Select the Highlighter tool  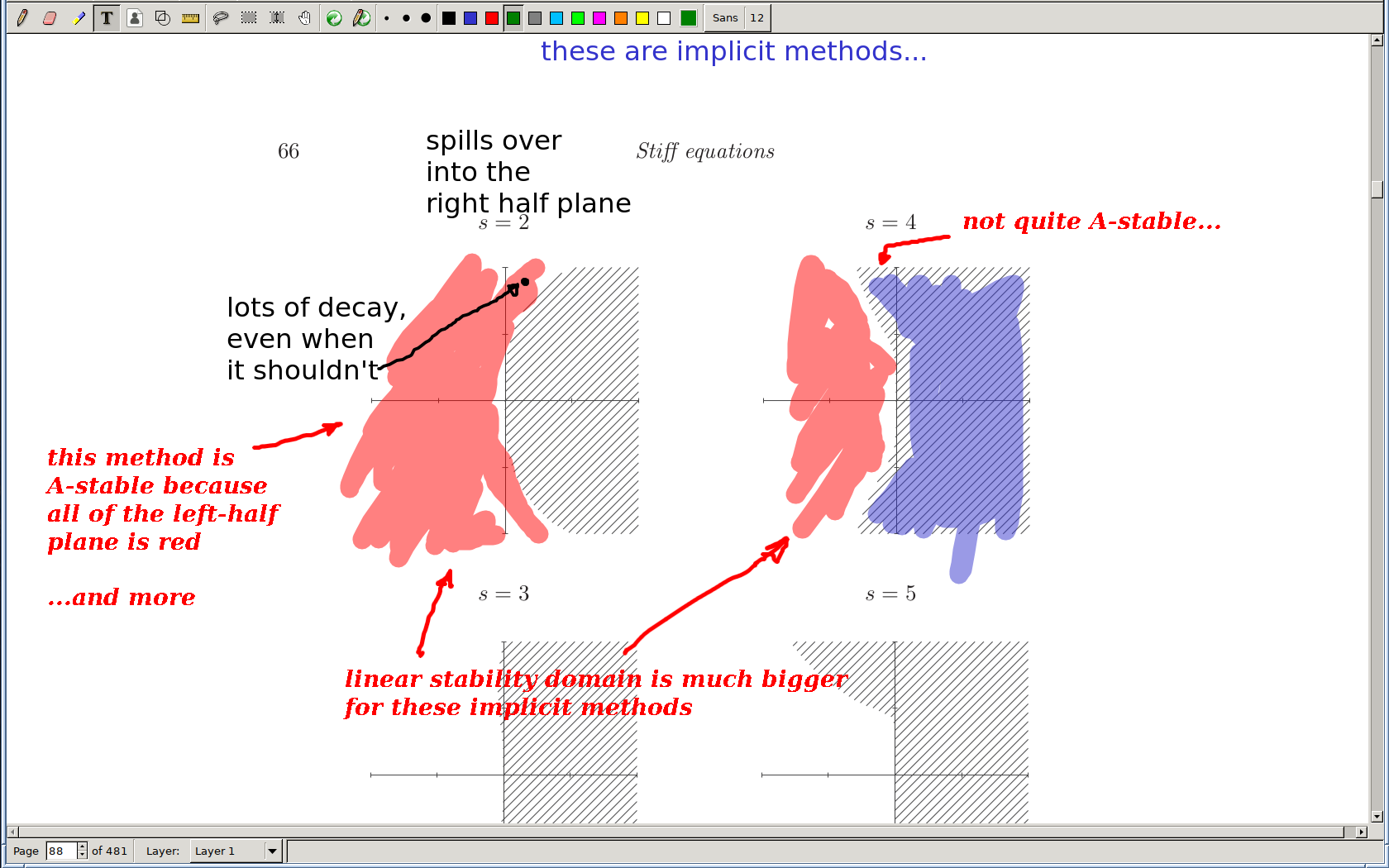(79, 17)
